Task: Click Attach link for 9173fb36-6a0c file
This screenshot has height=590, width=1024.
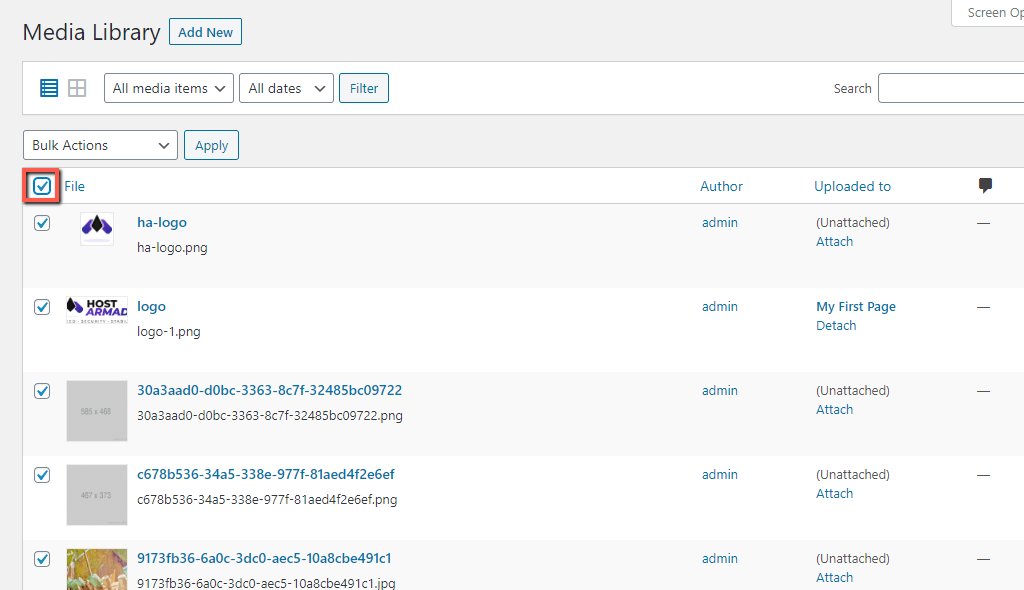Action: coord(835,577)
